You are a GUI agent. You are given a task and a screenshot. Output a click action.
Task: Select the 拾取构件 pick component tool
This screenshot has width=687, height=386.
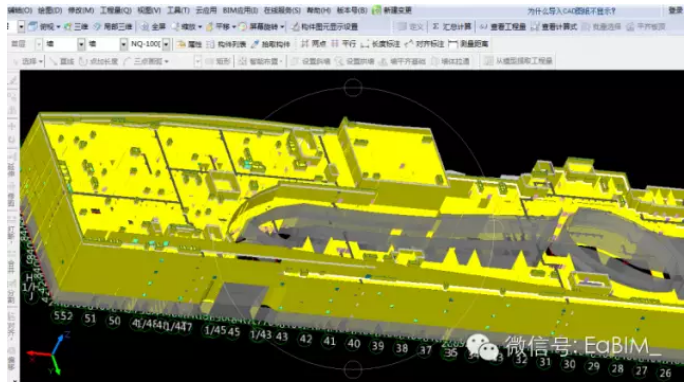click(x=270, y=44)
